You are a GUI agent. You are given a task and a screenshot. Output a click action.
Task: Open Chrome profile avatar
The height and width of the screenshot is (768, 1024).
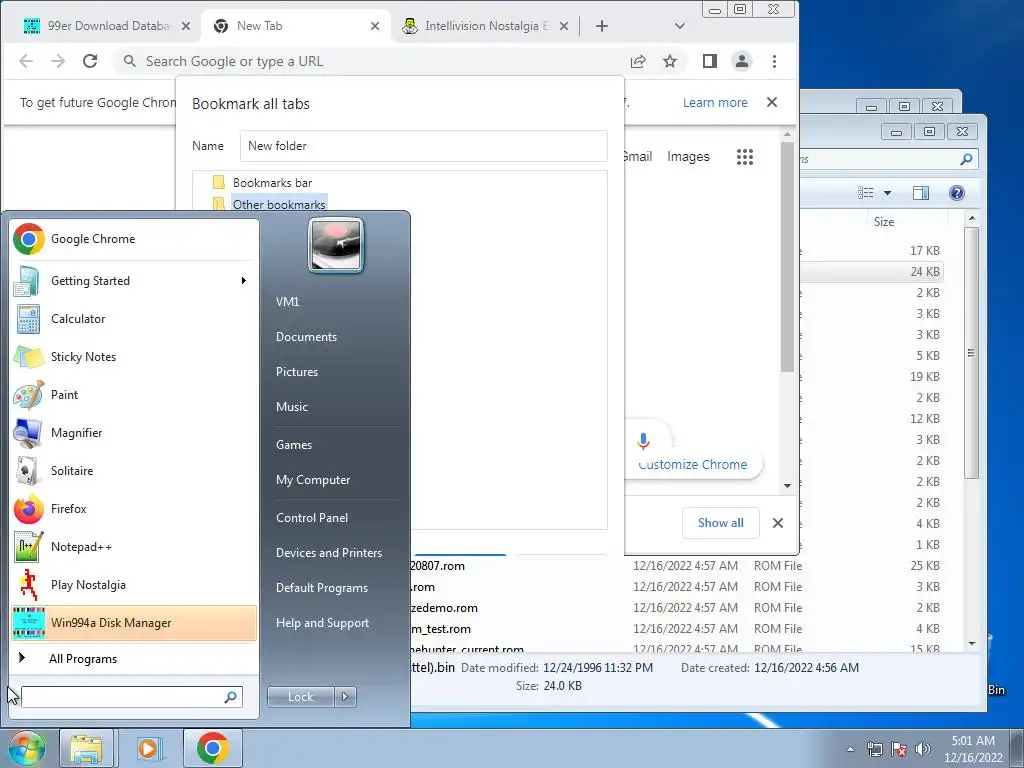coord(742,61)
